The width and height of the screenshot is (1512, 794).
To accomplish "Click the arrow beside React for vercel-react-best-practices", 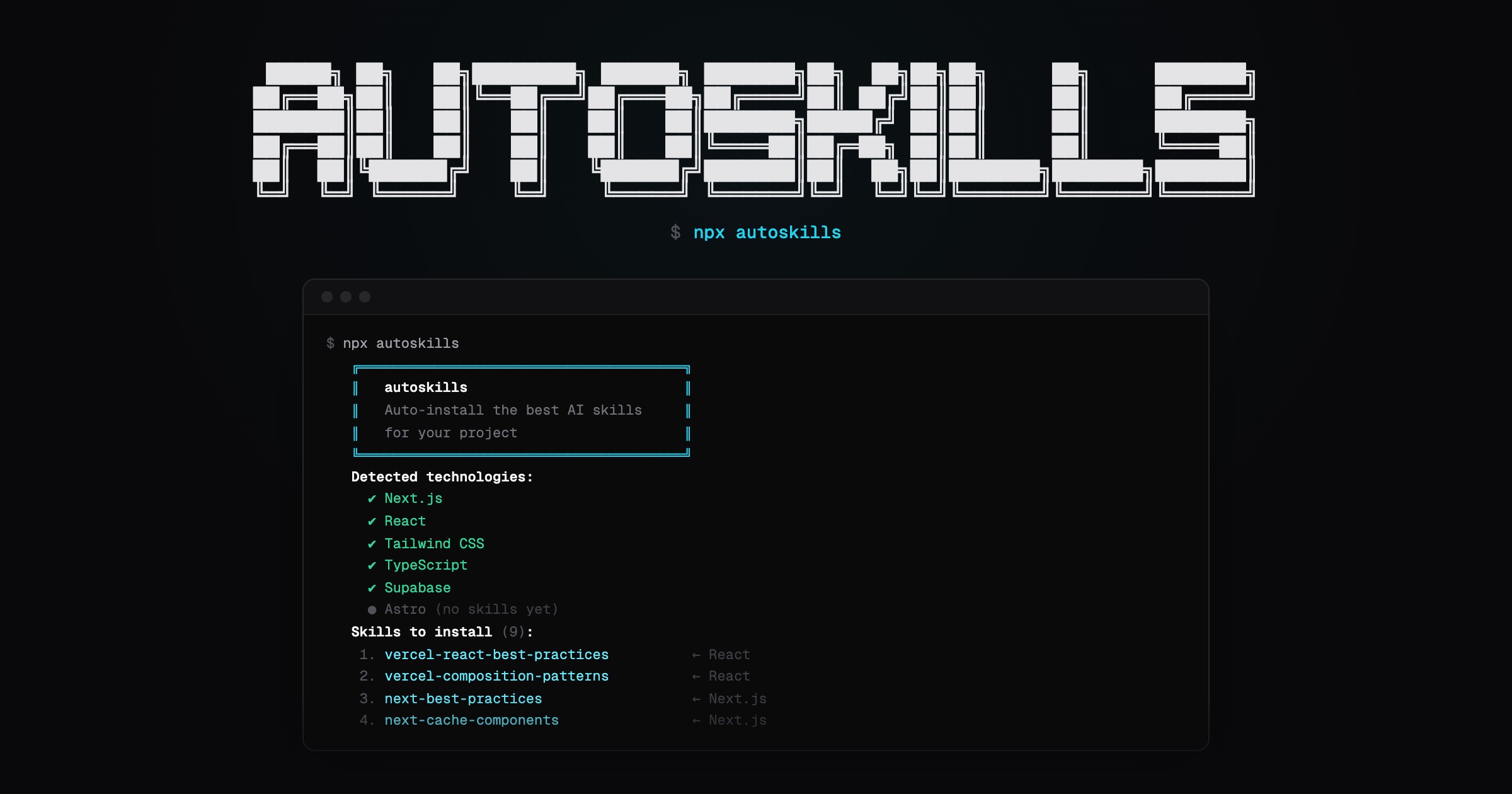I will click(696, 654).
